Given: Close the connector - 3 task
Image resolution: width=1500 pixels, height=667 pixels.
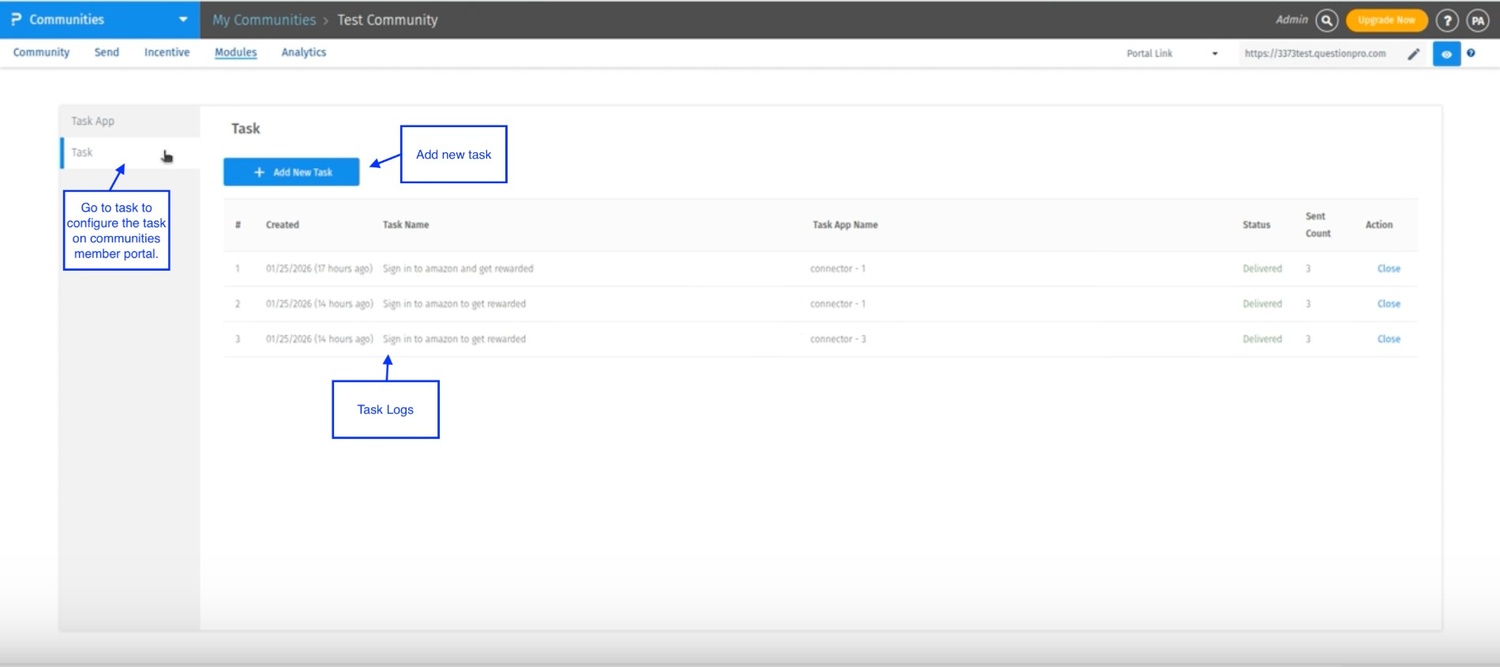Looking at the screenshot, I should click(1388, 339).
